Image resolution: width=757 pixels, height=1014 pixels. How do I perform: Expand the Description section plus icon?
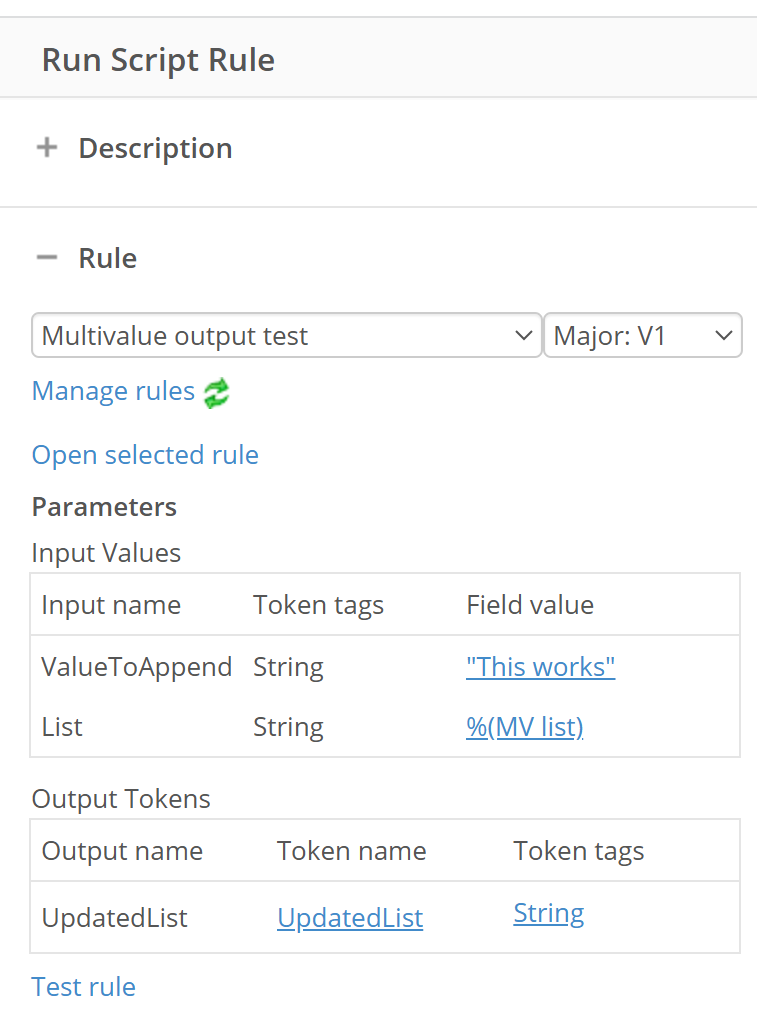coord(47,147)
